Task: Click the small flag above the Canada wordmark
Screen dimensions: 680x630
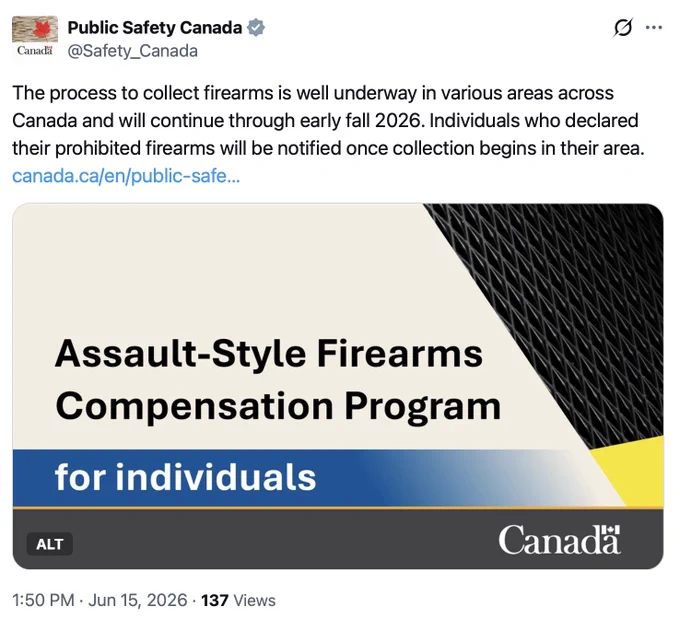Action: (x=612, y=530)
